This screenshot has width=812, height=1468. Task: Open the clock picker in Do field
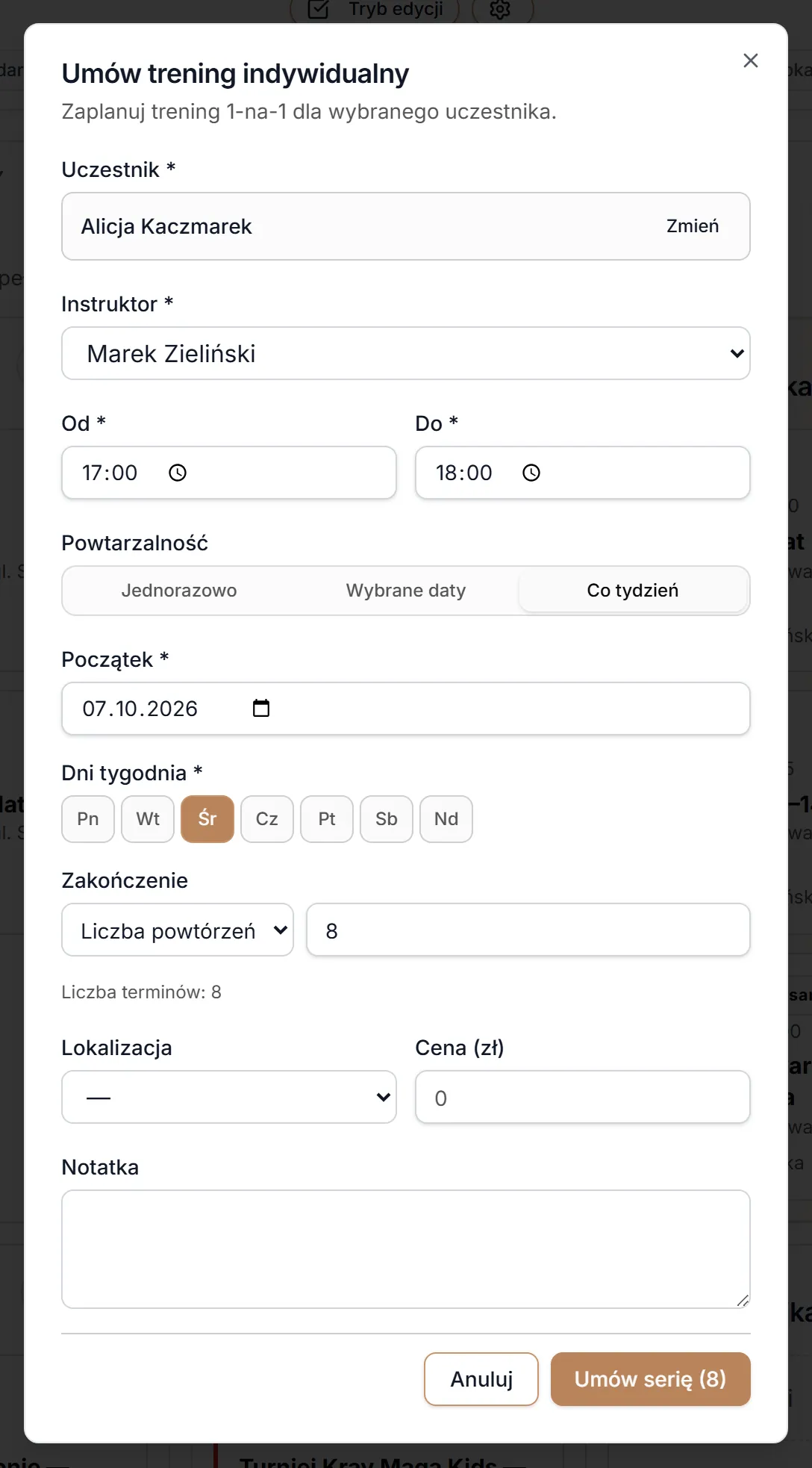pyautogui.click(x=531, y=473)
